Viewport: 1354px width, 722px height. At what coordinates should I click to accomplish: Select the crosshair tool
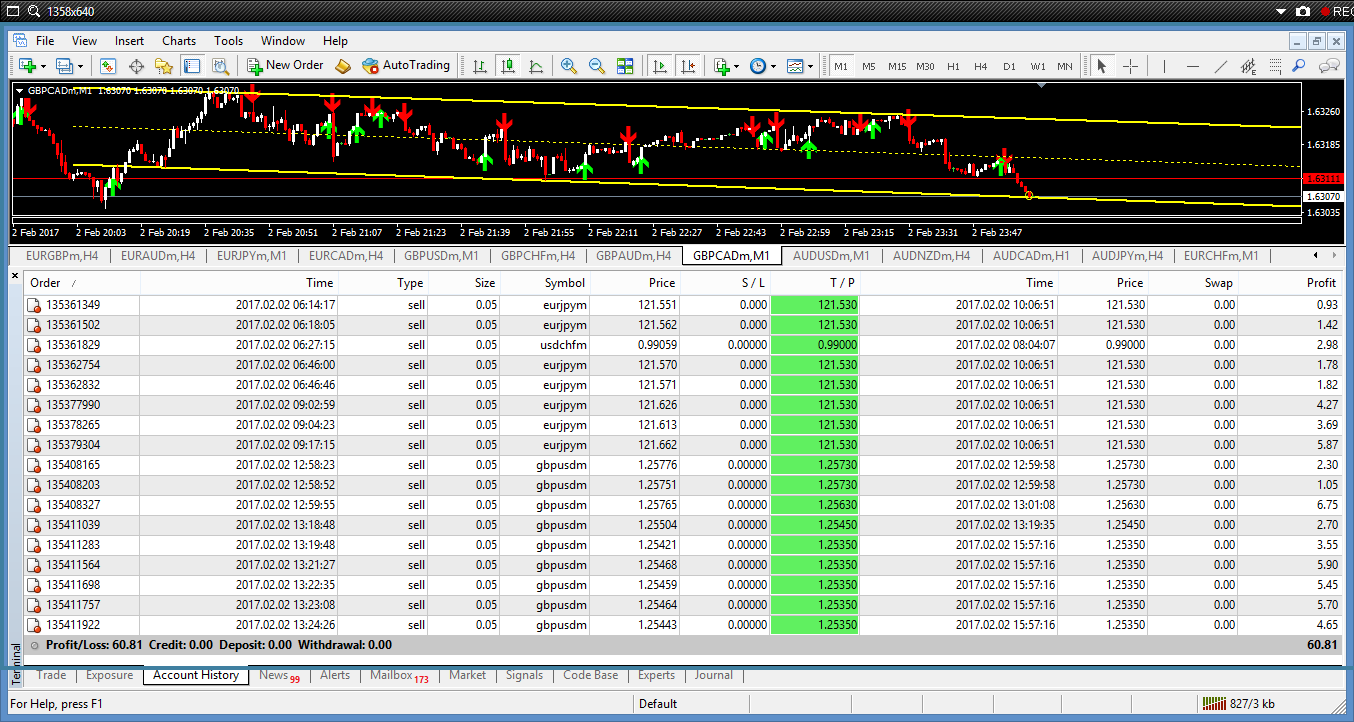click(1131, 66)
